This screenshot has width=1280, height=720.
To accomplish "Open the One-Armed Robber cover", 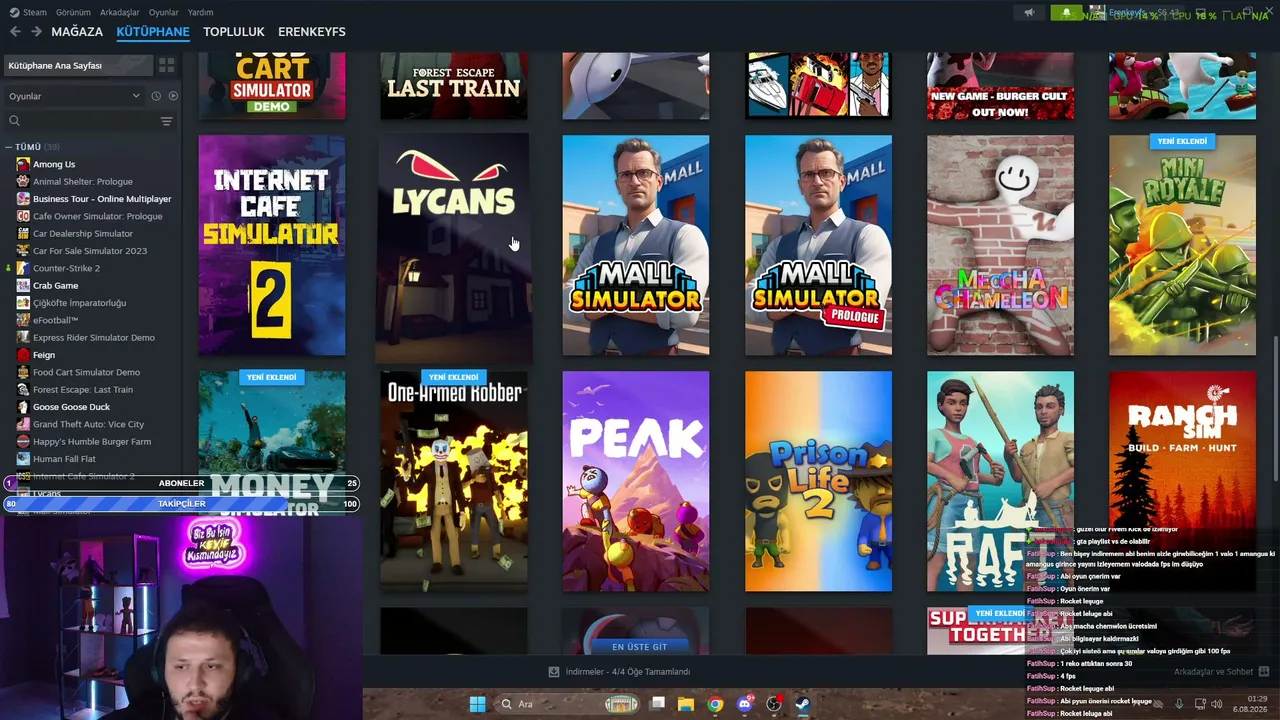I will (x=454, y=481).
